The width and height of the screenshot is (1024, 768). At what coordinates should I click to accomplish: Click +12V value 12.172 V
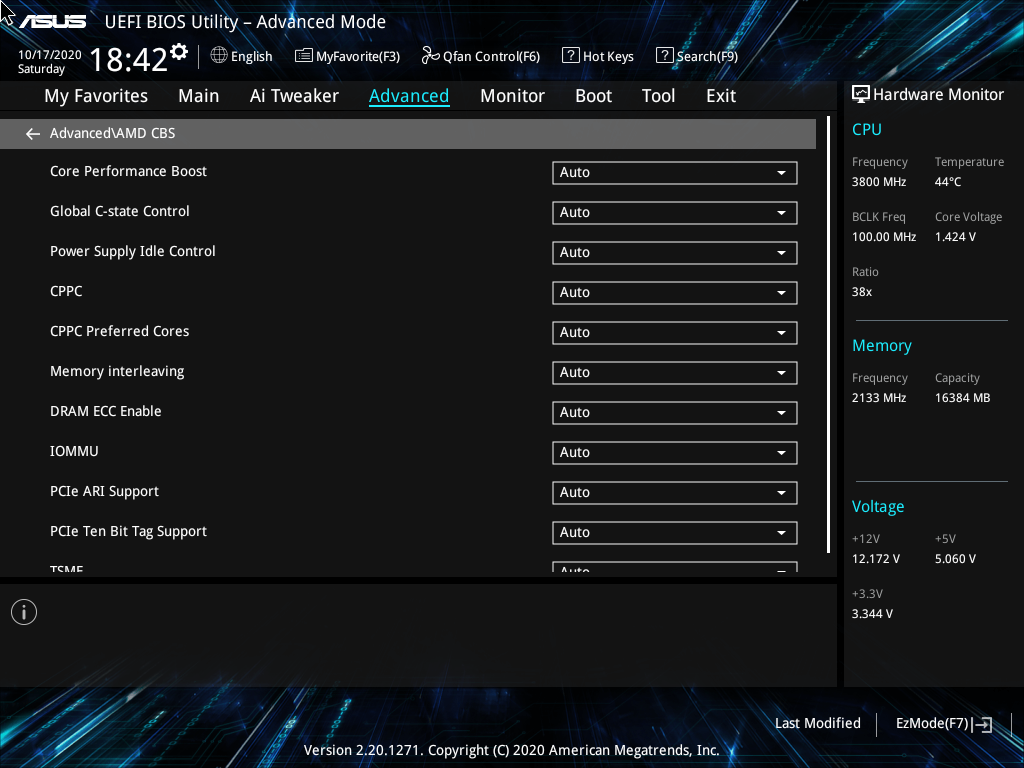point(875,559)
